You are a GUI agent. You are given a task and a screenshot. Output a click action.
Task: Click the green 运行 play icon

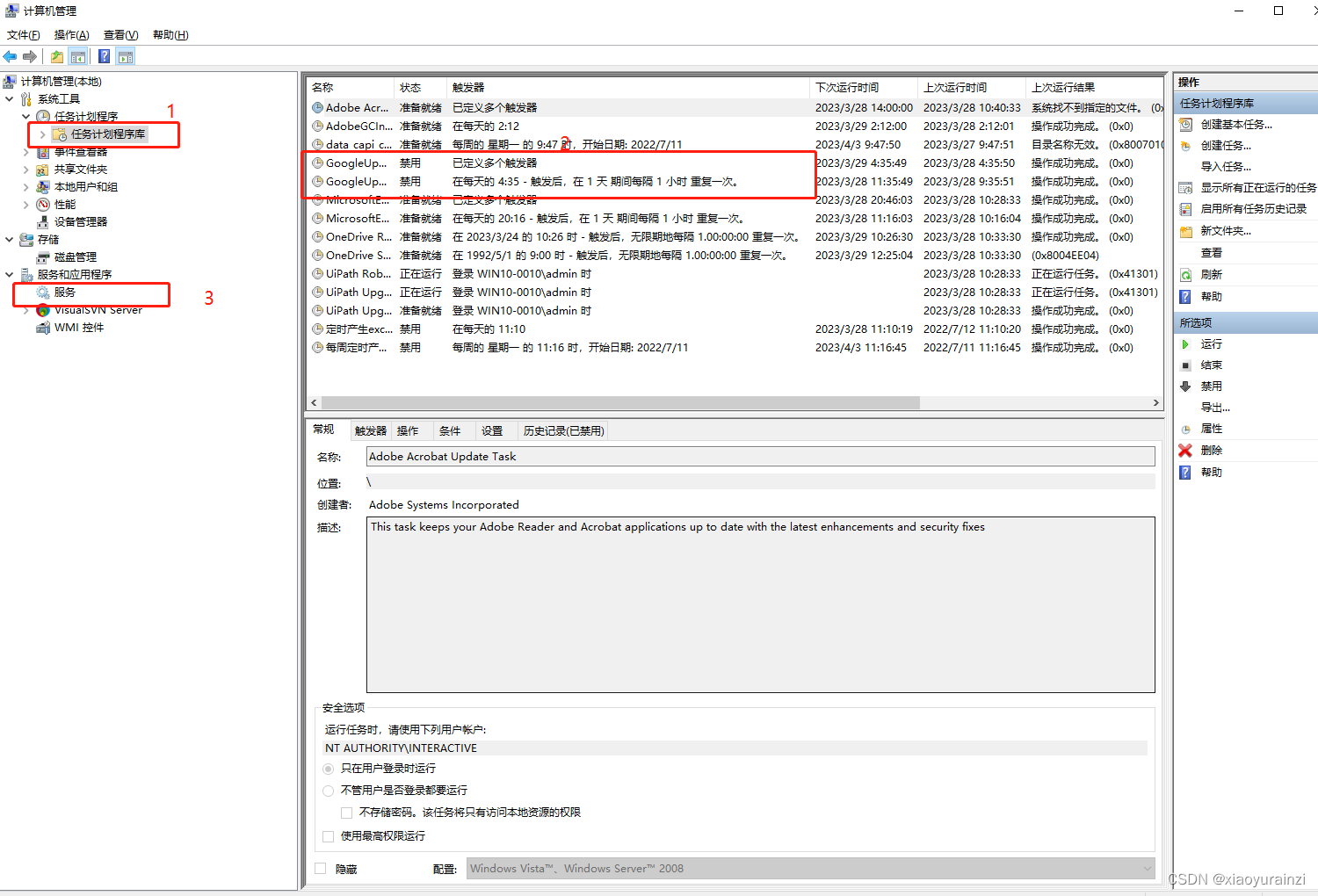coord(1185,344)
